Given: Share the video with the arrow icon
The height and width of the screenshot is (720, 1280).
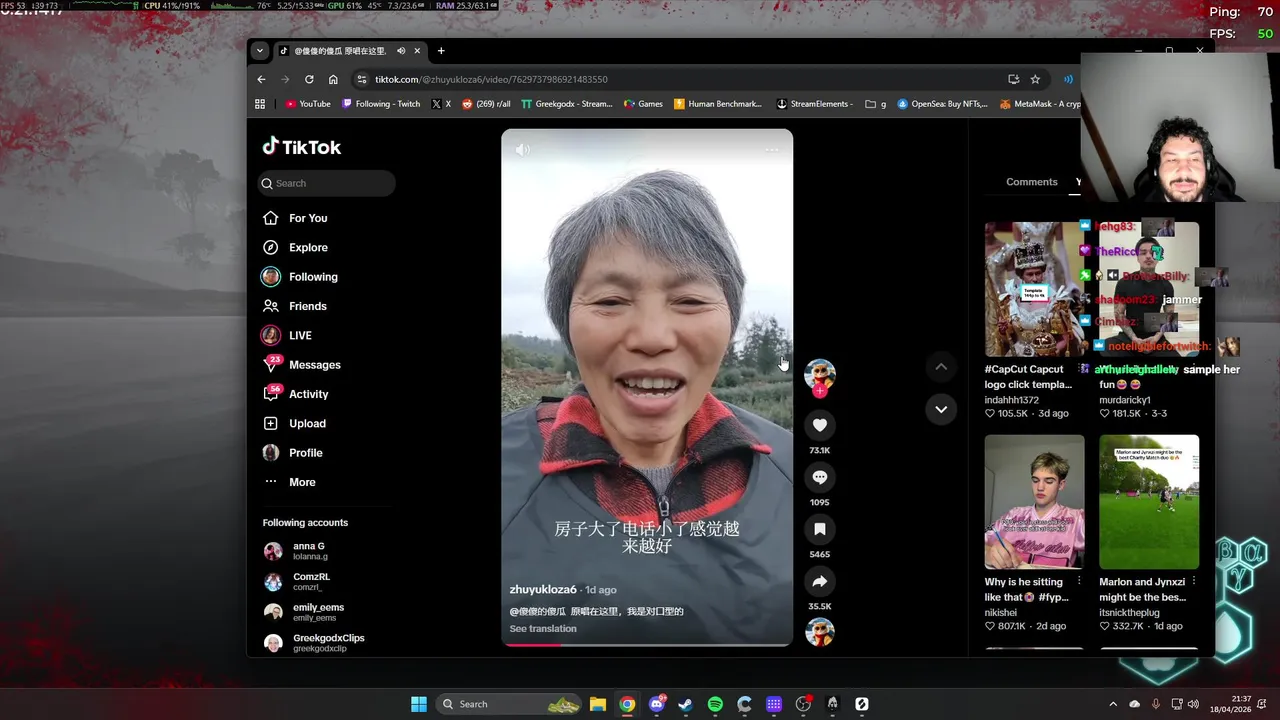Looking at the screenshot, I should (819, 581).
